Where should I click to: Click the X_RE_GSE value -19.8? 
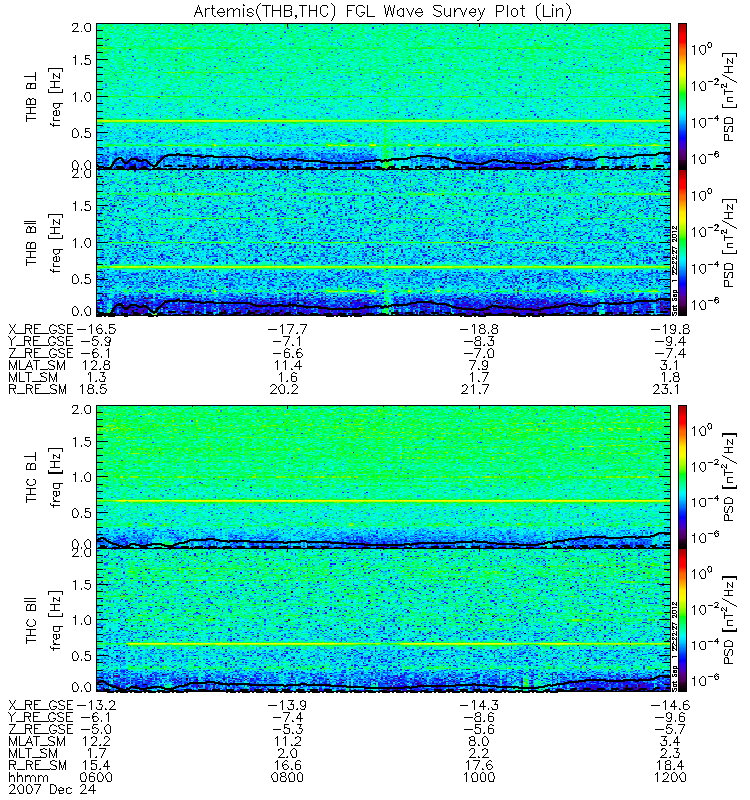point(670,329)
